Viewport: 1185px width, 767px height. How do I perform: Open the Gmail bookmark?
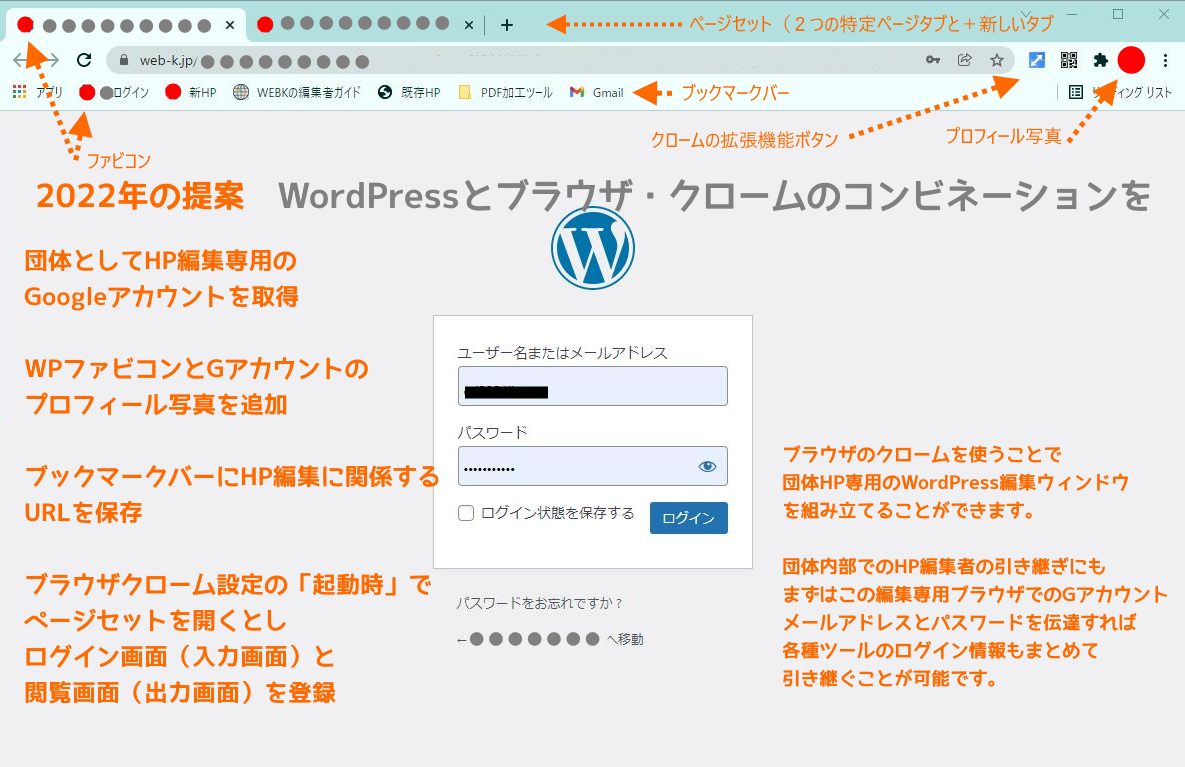pyautogui.click(x=597, y=92)
